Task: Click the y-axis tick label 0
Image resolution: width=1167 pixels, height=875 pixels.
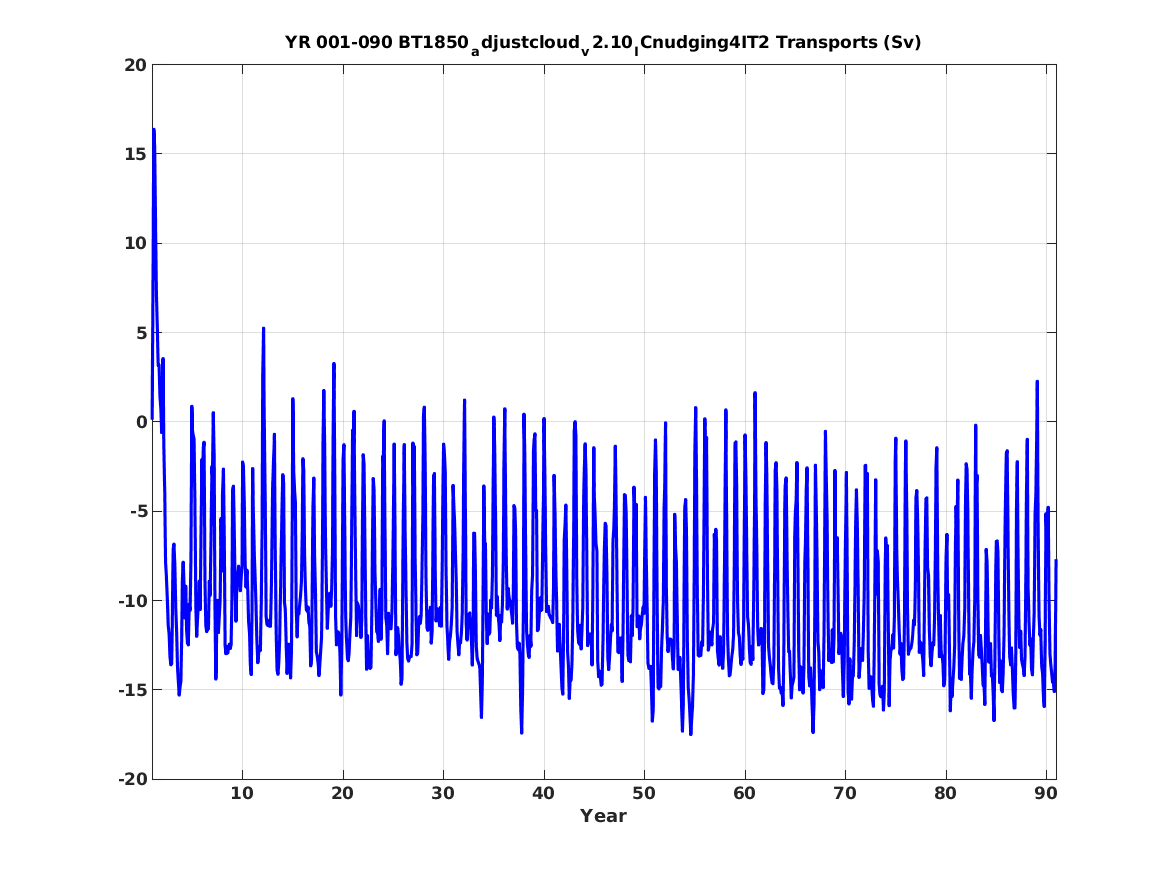Action: pyautogui.click(x=141, y=422)
